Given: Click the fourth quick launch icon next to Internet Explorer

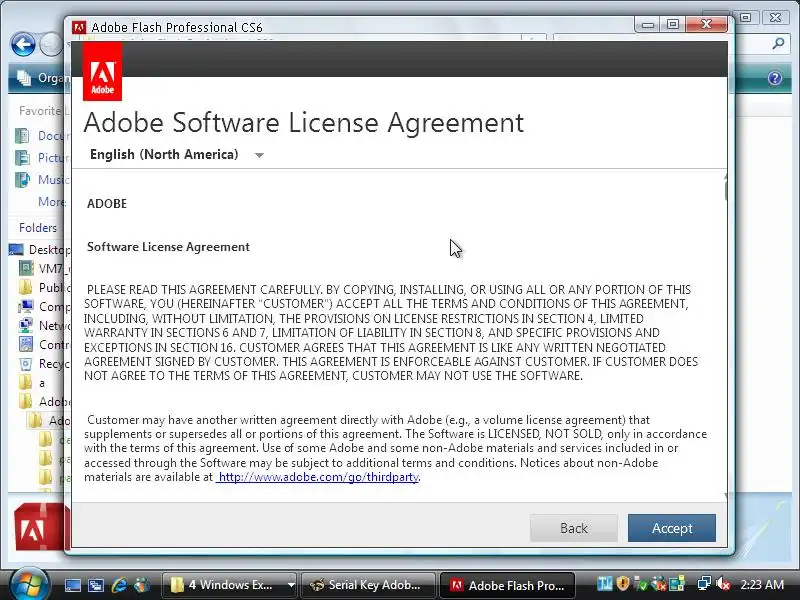Looking at the screenshot, I should [142, 585].
